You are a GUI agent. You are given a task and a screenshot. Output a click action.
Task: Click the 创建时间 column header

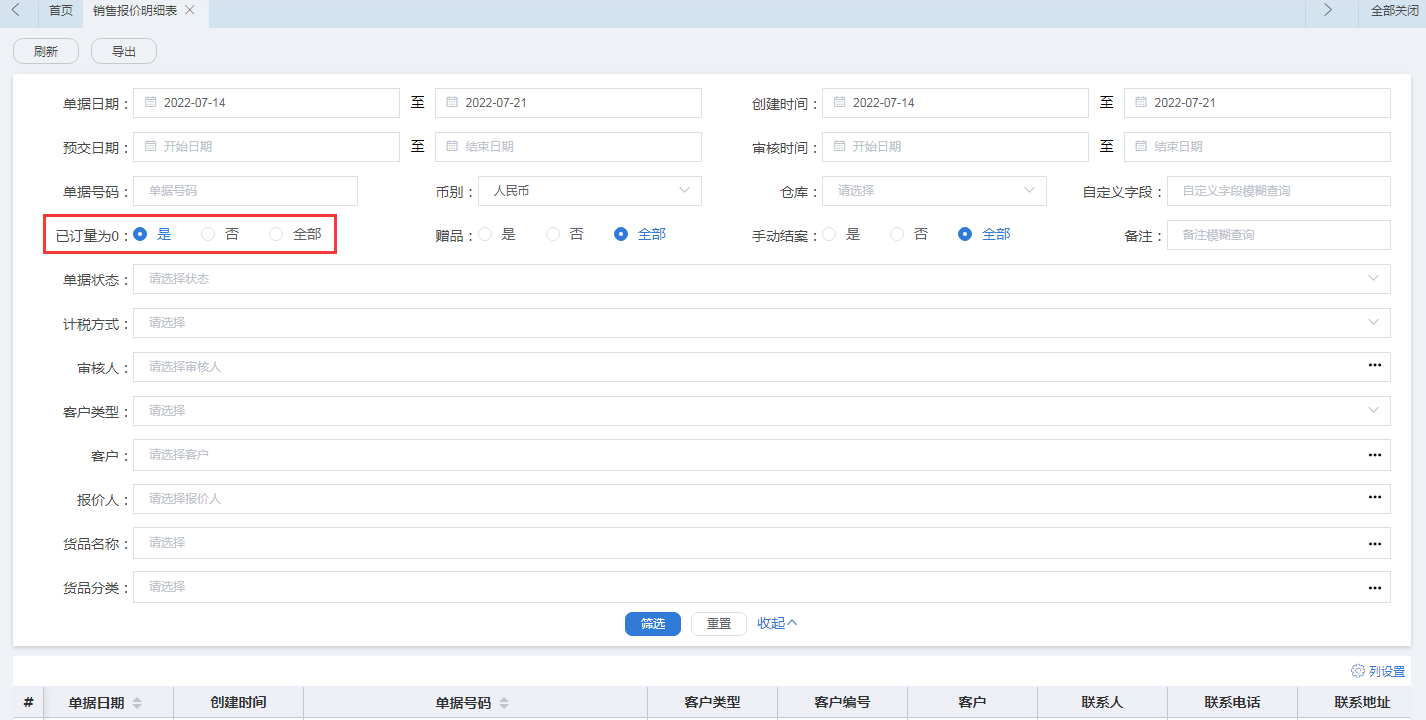238,702
